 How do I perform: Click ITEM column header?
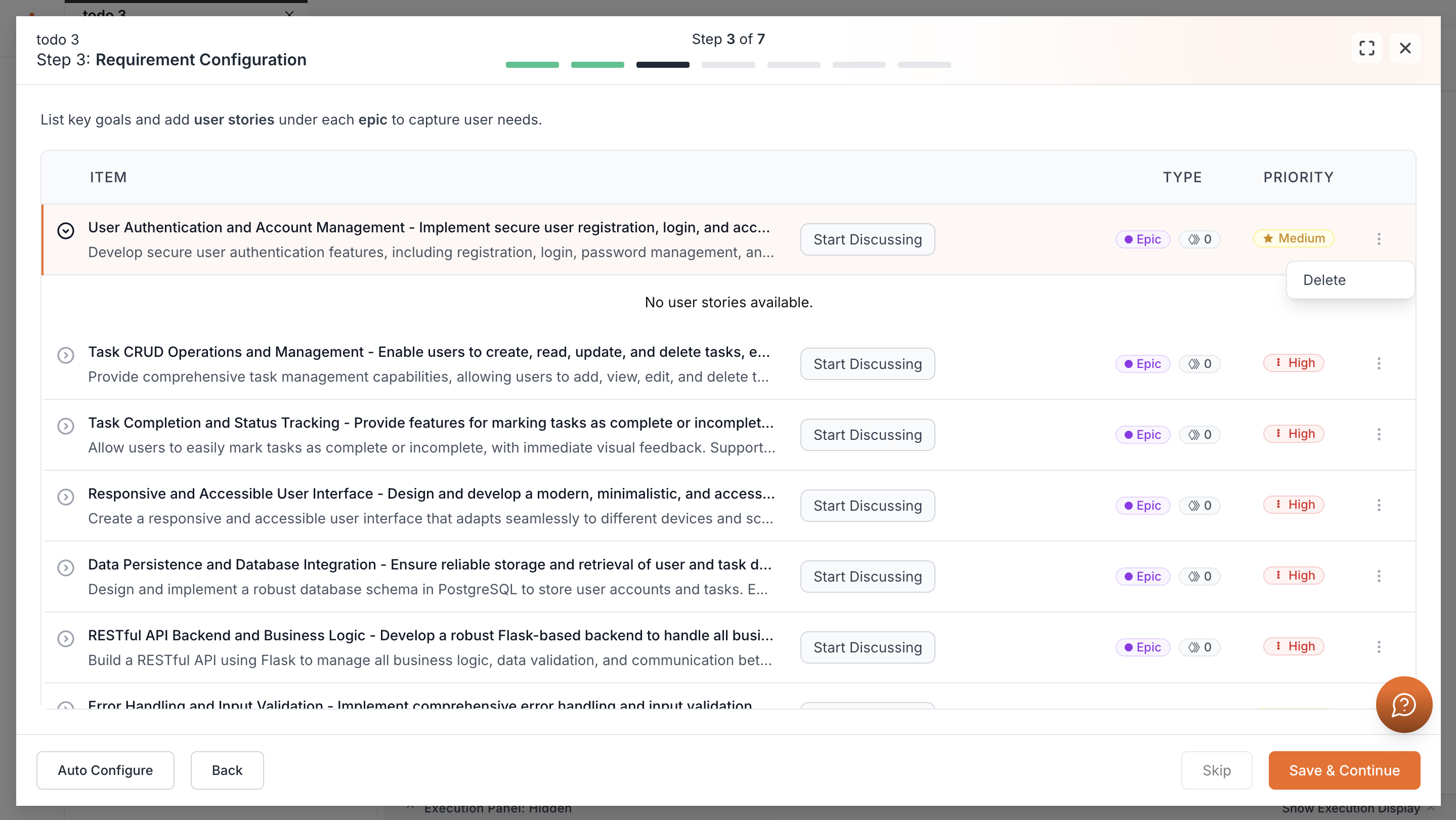(108, 177)
